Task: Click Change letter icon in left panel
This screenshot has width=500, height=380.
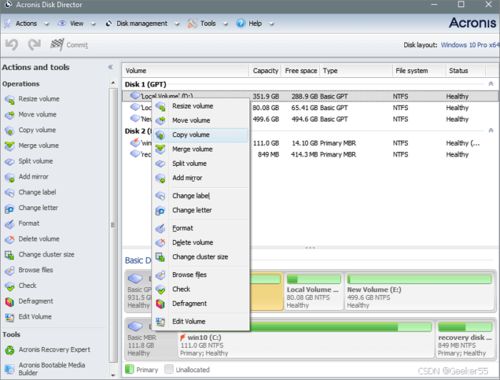Action: click(10, 208)
